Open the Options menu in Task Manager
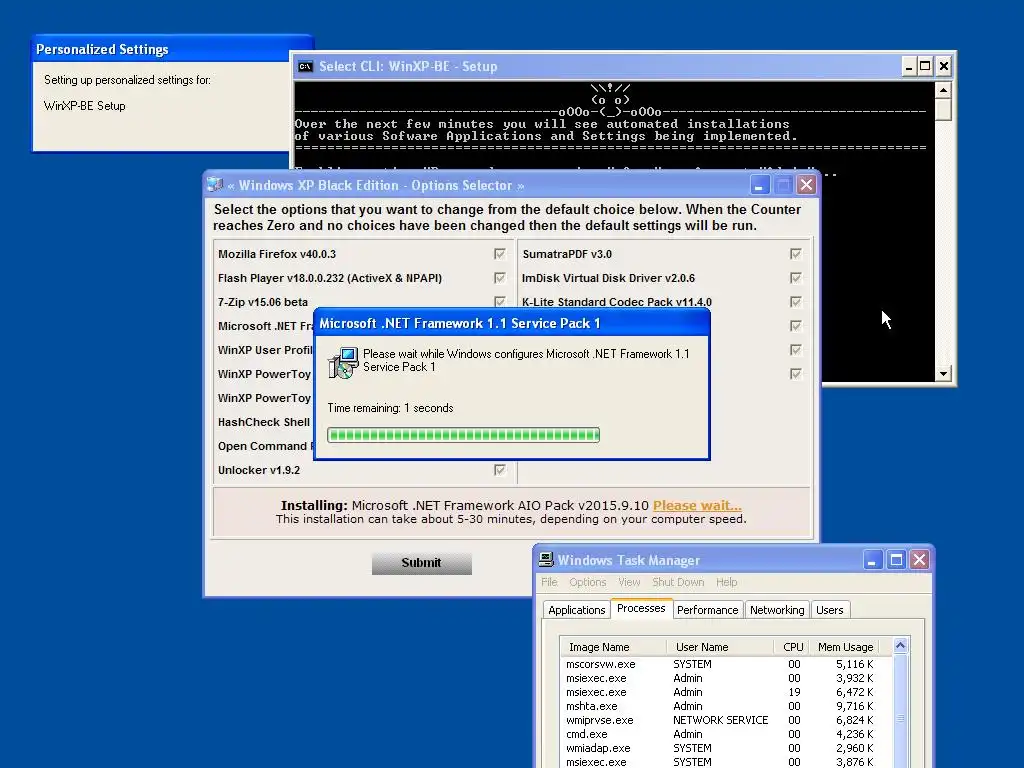The height and width of the screenshot is (768, 1024). click(587, 582)
